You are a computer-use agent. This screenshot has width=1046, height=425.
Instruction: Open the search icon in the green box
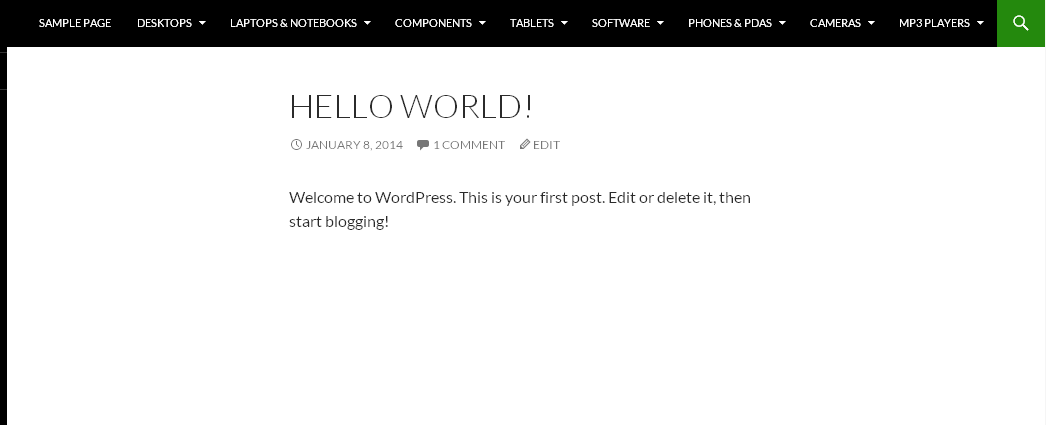tap(1021, 23)
